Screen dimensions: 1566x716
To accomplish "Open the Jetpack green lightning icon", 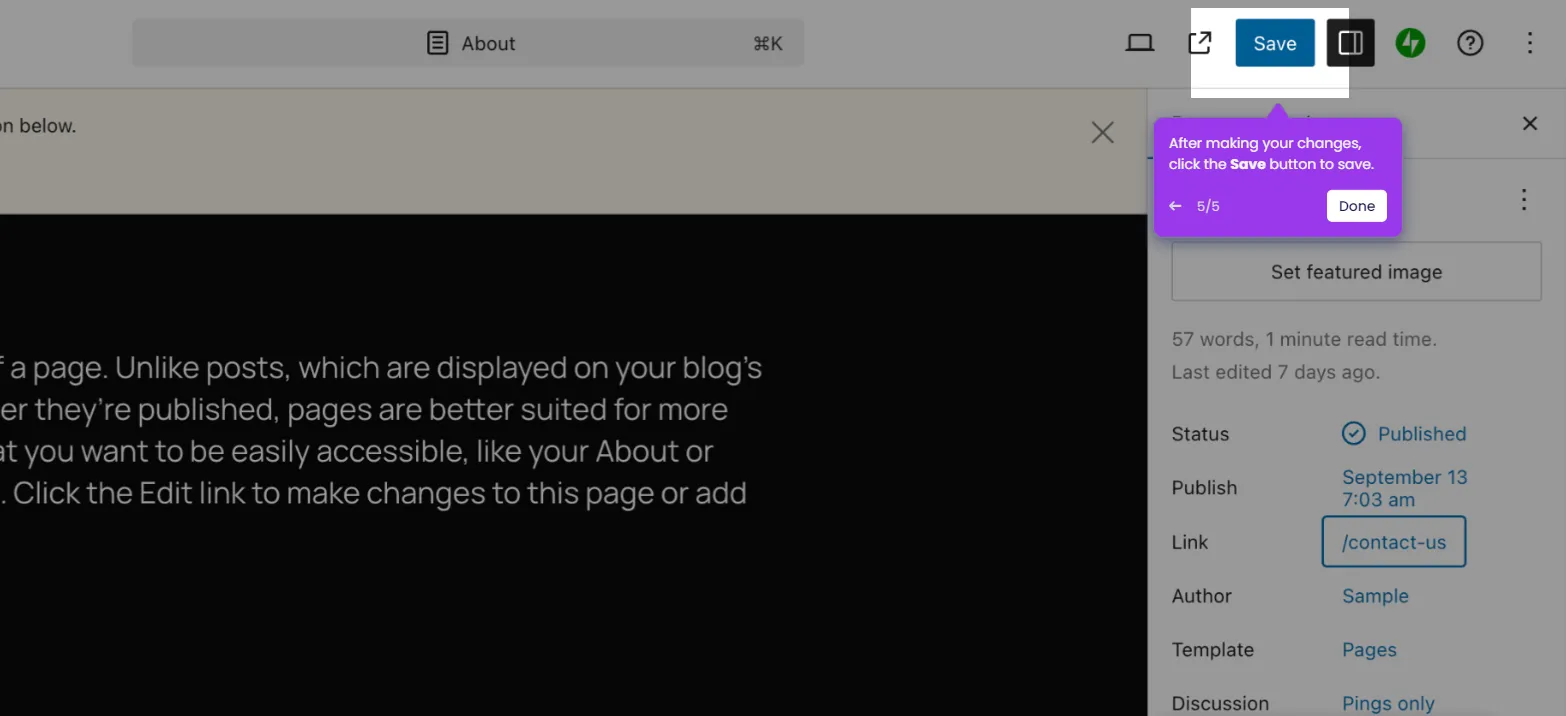I will [1411, 43].
